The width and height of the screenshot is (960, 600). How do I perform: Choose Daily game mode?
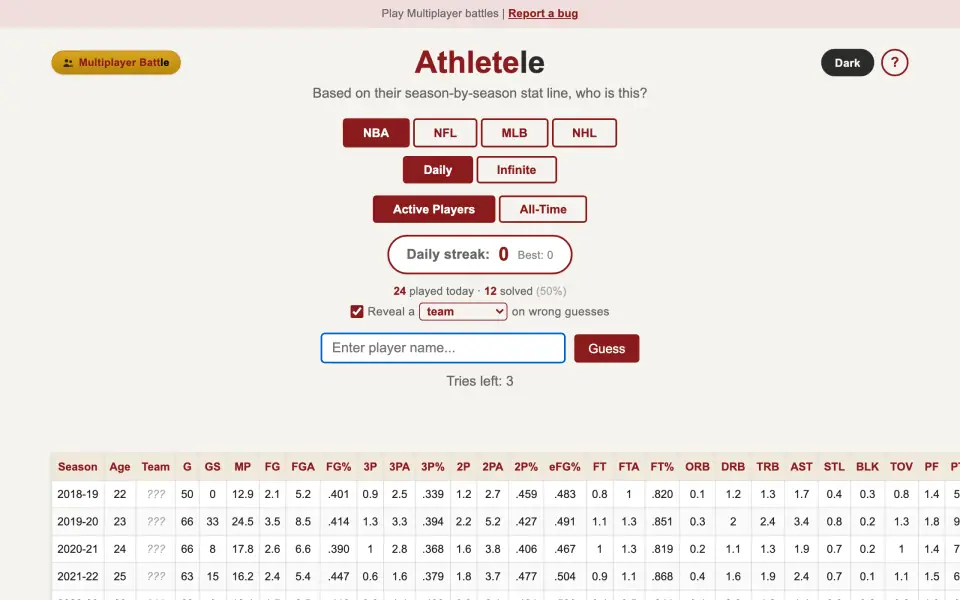pyautogui.click(x=438, y=170)
